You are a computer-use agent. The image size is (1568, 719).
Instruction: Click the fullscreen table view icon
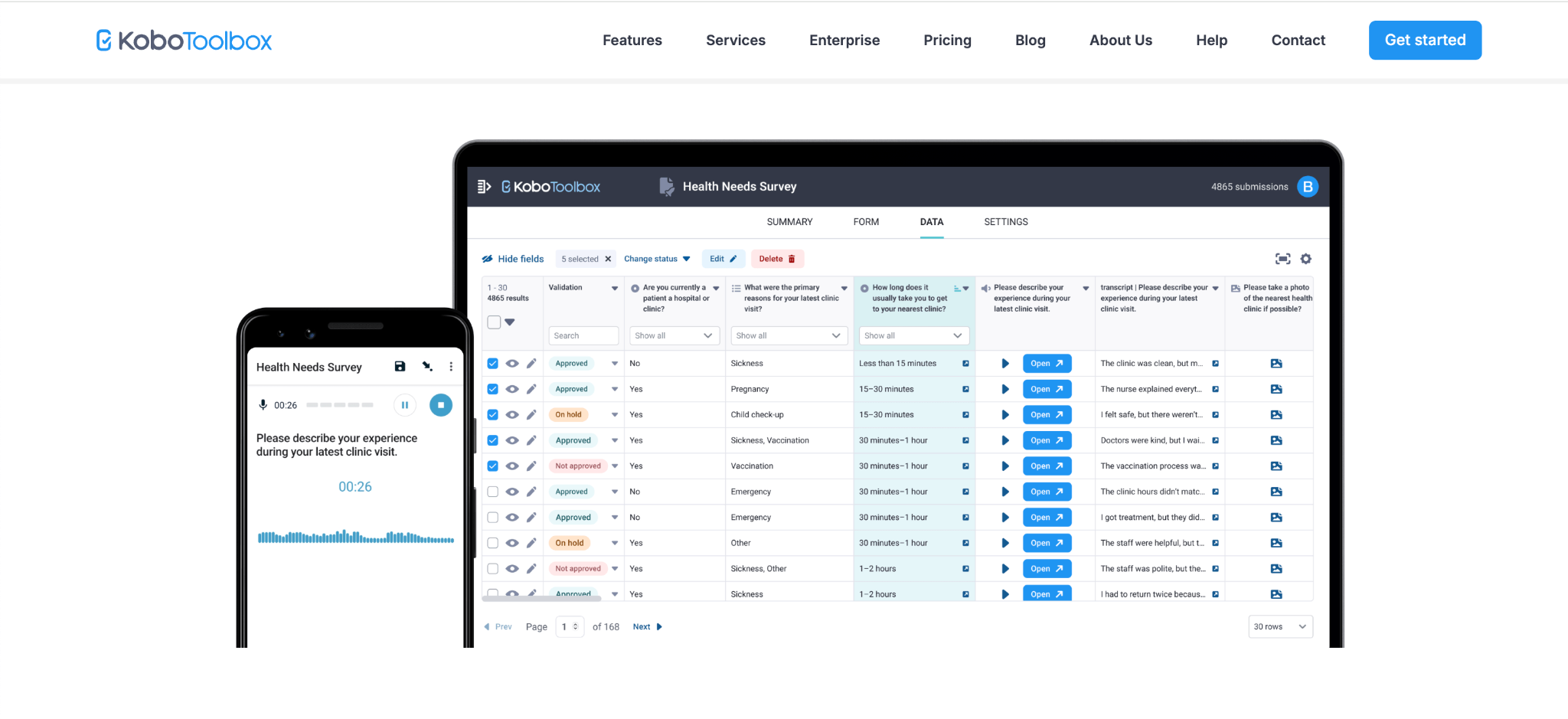click(x=1282, y=259)
